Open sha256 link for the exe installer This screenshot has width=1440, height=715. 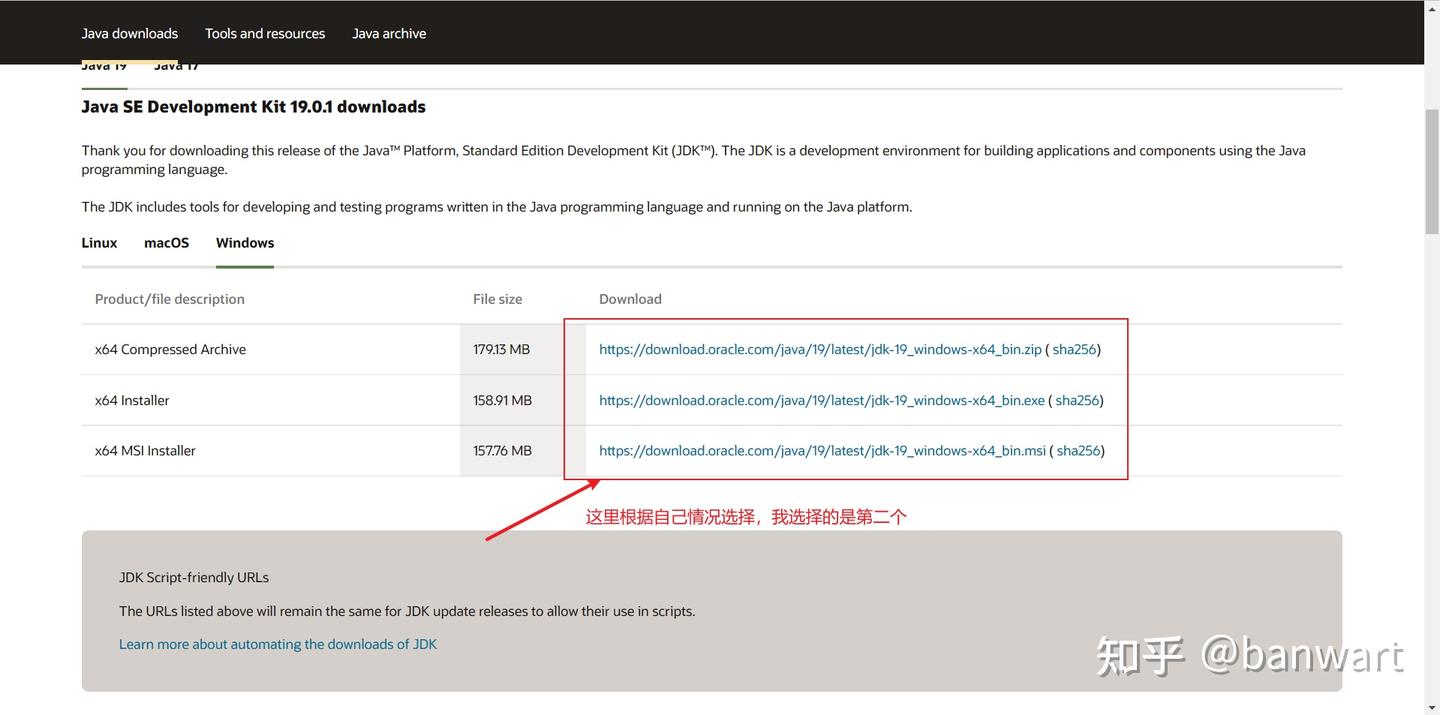[x=1077, y=400]
